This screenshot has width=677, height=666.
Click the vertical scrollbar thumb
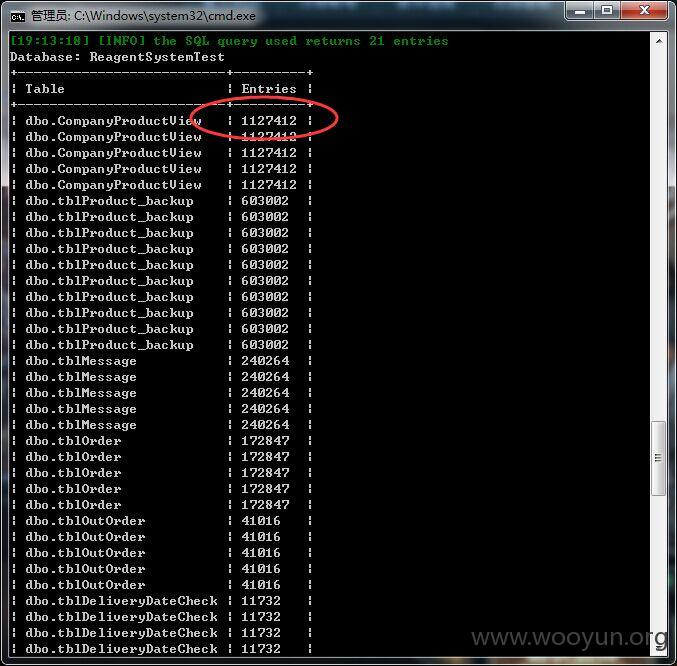coord(658,458)
